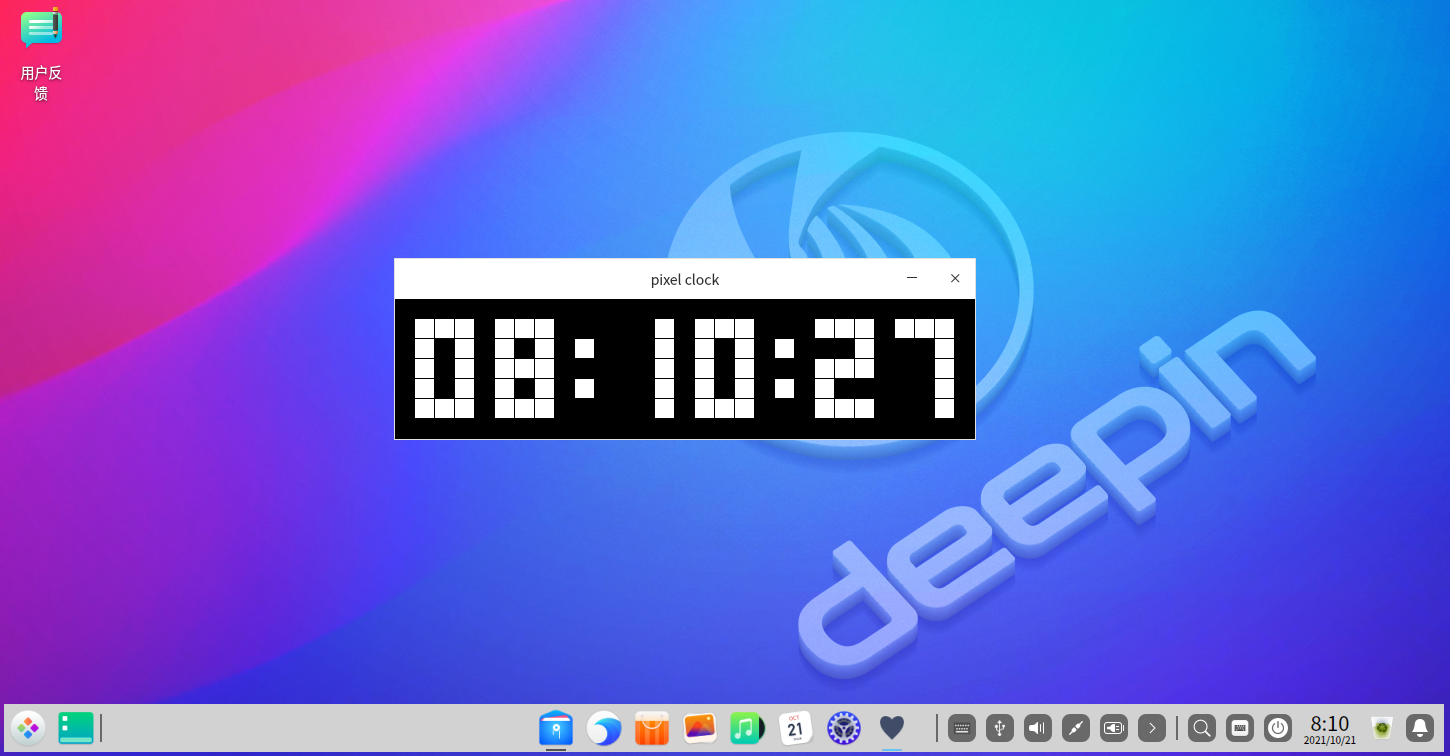Viewport: 1450px width, 756px height.
Task: Click the multitasking view dock icon
Action: 76,728
